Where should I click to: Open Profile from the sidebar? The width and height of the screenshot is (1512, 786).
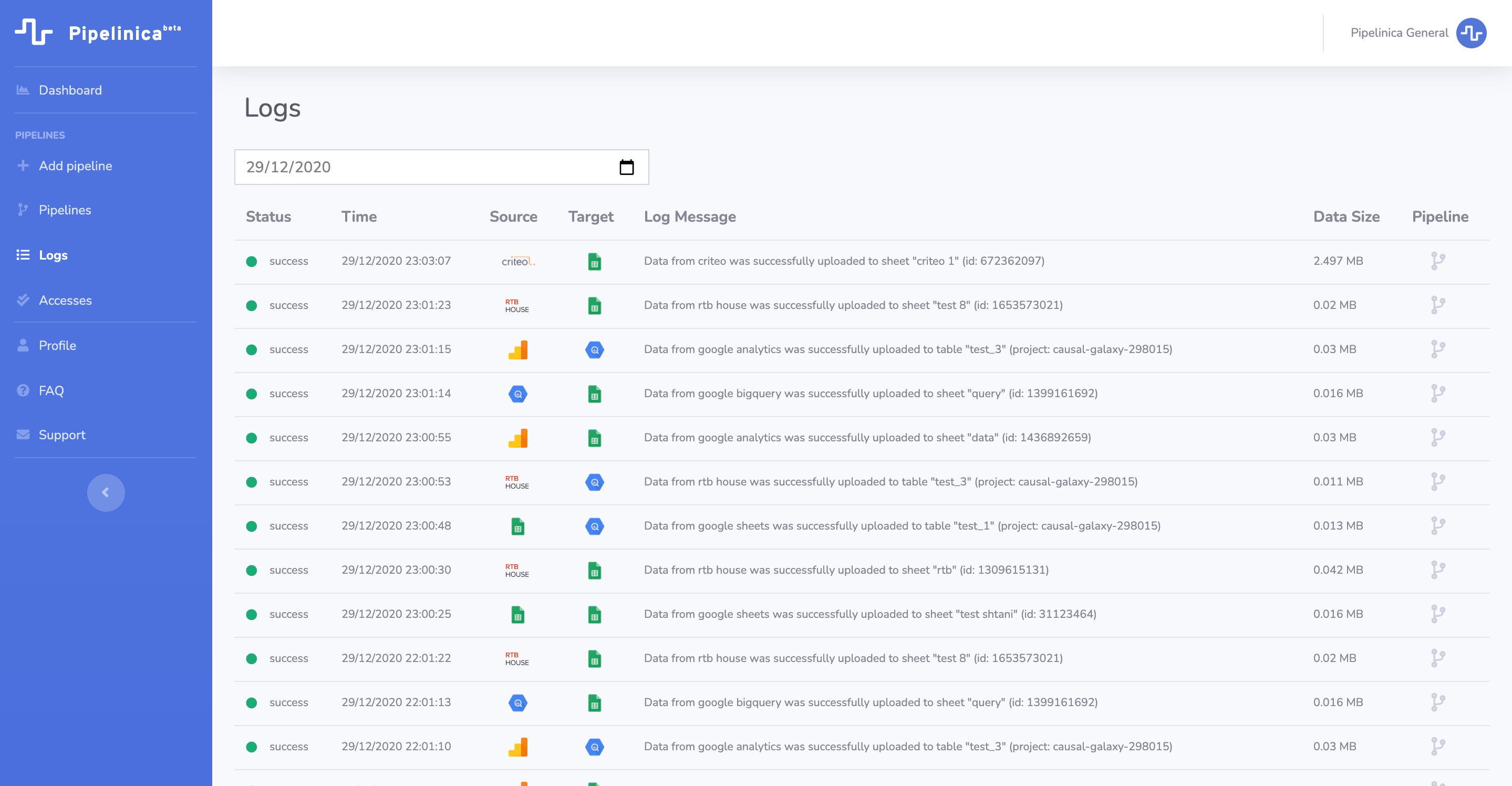pos(57,346)
